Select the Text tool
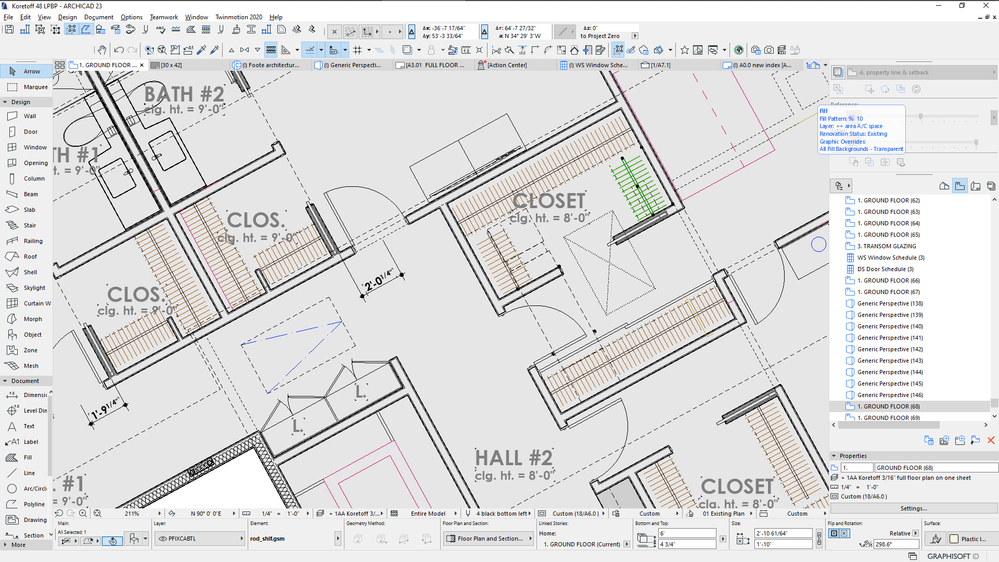This screenshot has height=562, width=999. click(x=25, y=426)
